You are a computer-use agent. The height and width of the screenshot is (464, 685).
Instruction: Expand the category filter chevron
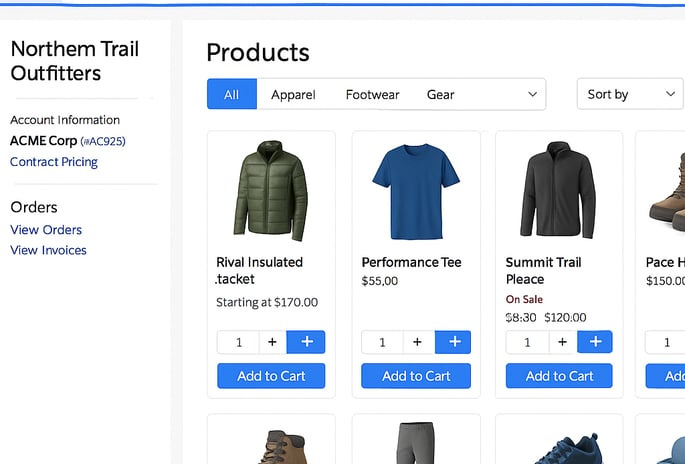tap(532, 94)
